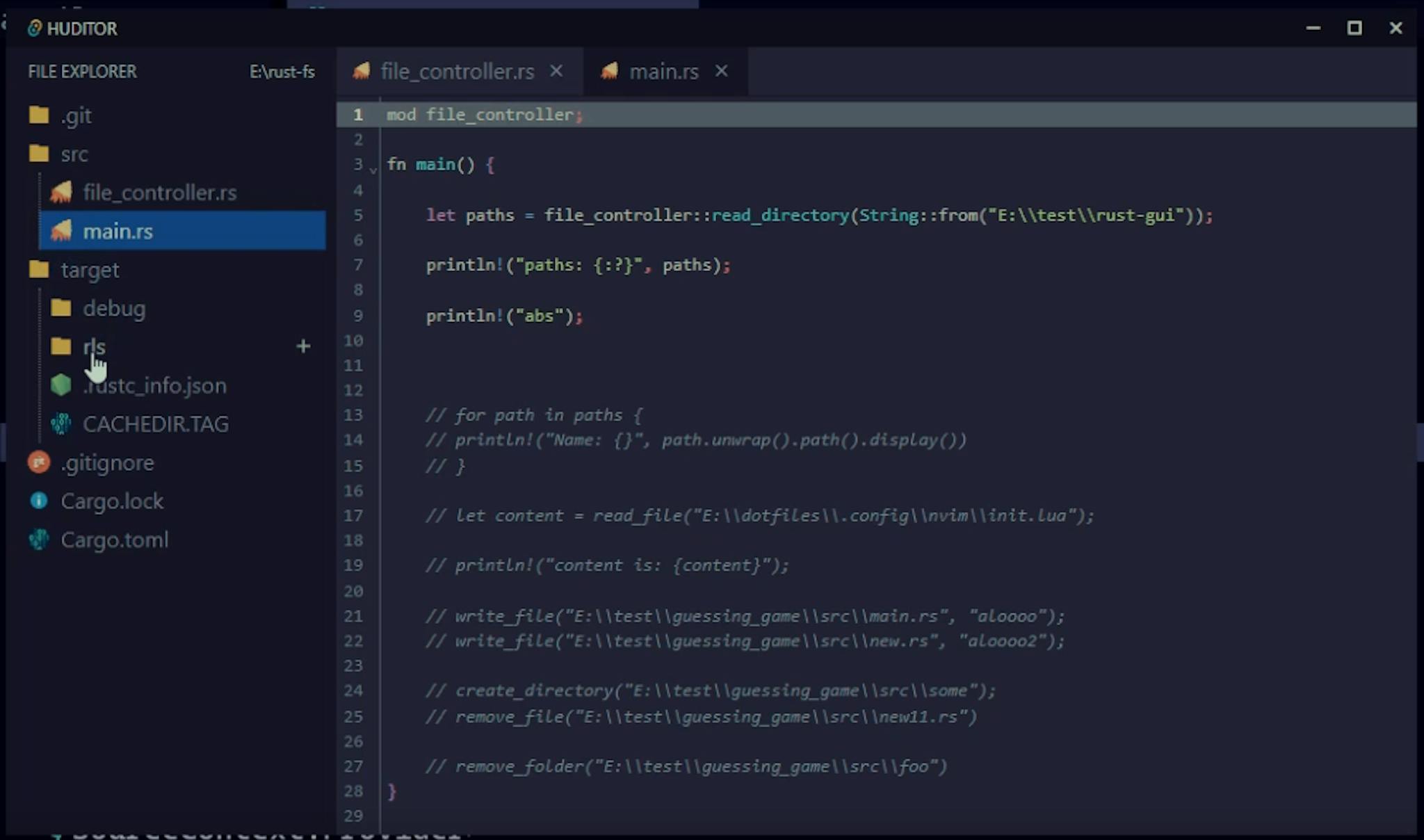Open main.rs in the file explorer
The width and height of the screenshot is (1424, 840).
tap(118, 231)
